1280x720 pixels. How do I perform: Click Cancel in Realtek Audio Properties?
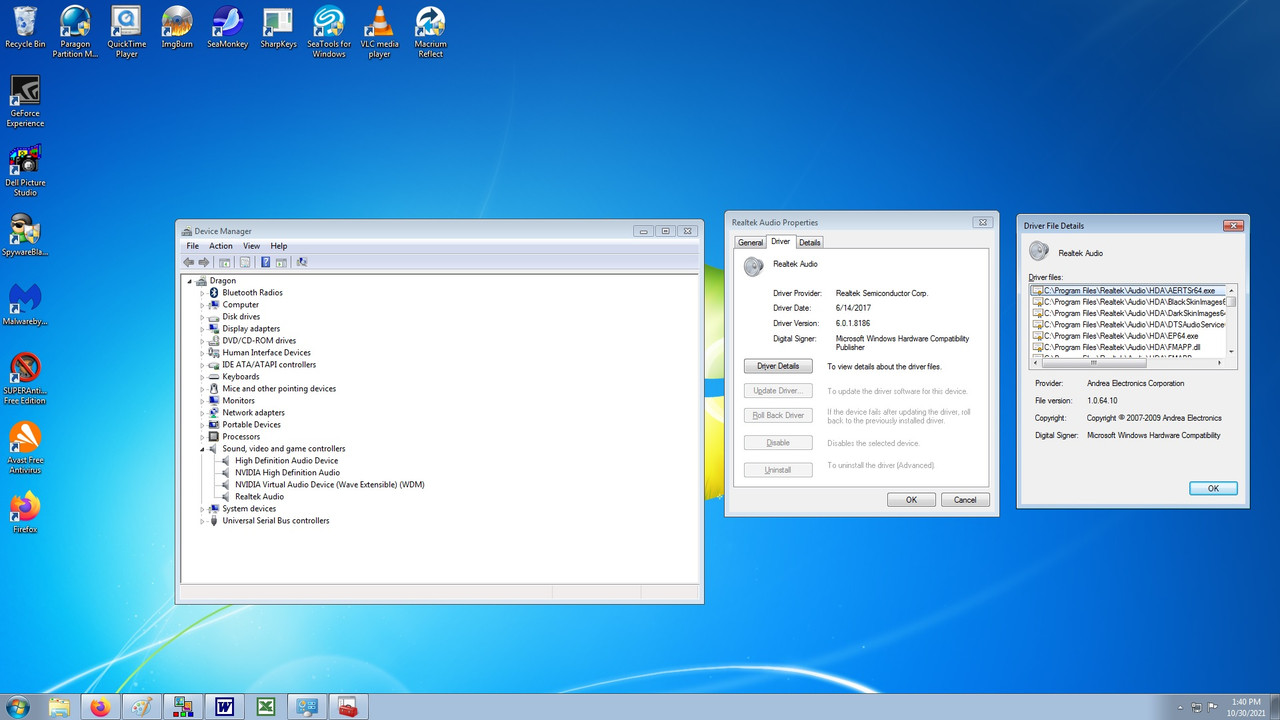click(x=965, y=500)
